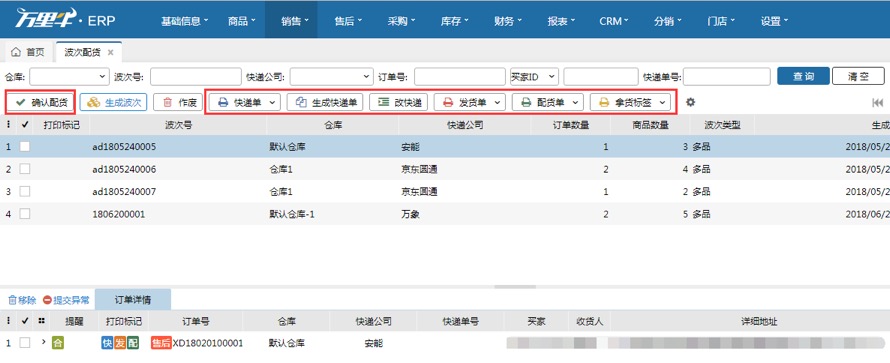Screen dimensions: 890x363
Task: Sort by 订单数量 column header
Action: [x=571, y=125]
